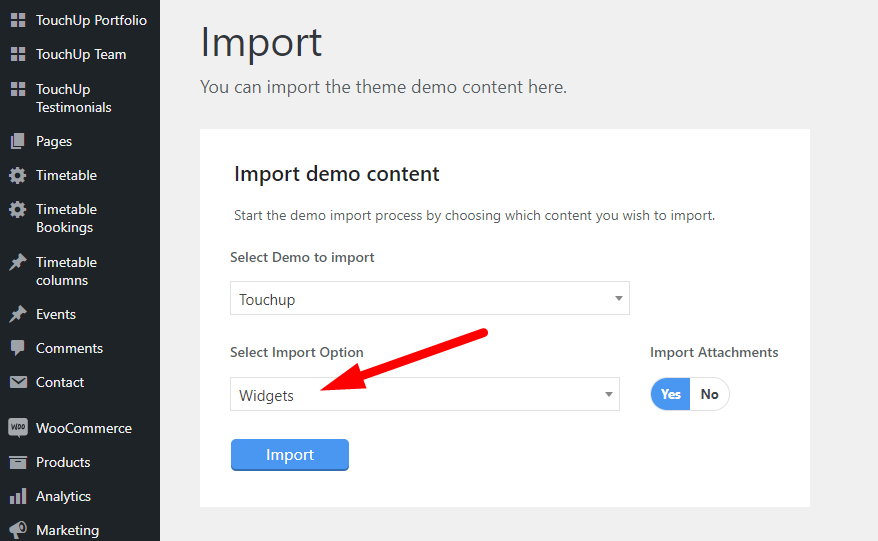The width and height of the screenshot is (878, 541).
Task: Open the Import Option dropdown showing Widgets
Action: tap(424, 394)
